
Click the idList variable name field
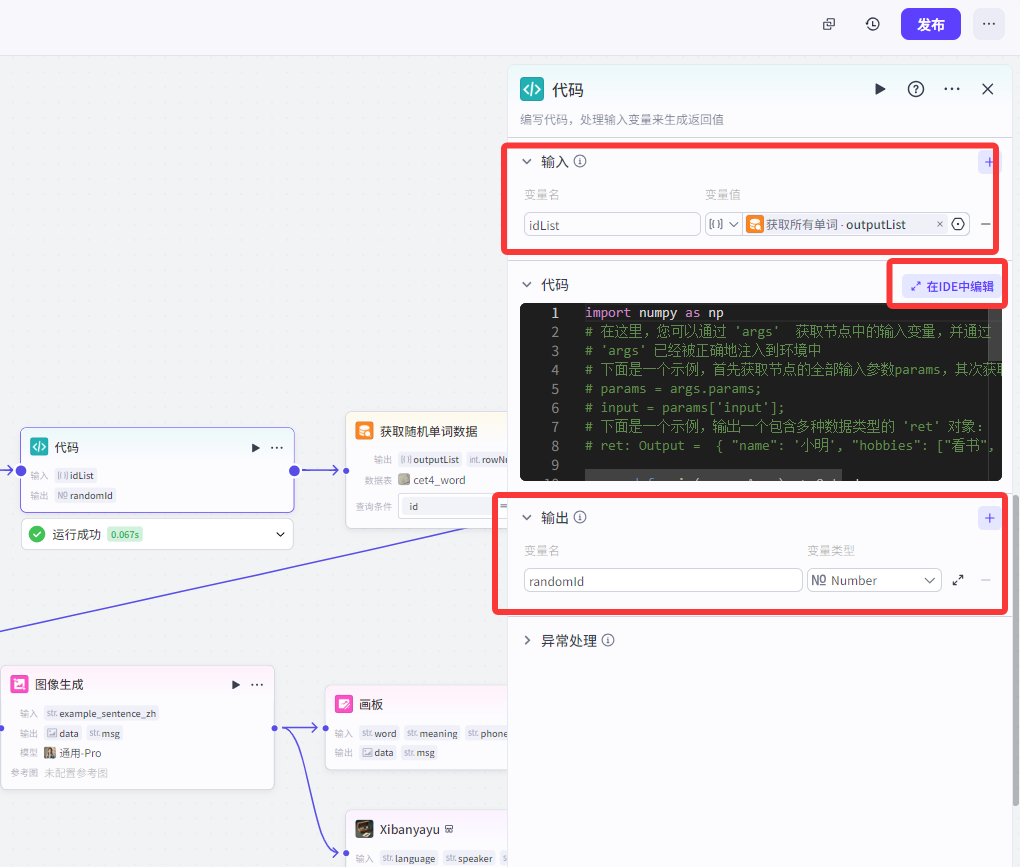pyautogui.click(x=611, y=224)
